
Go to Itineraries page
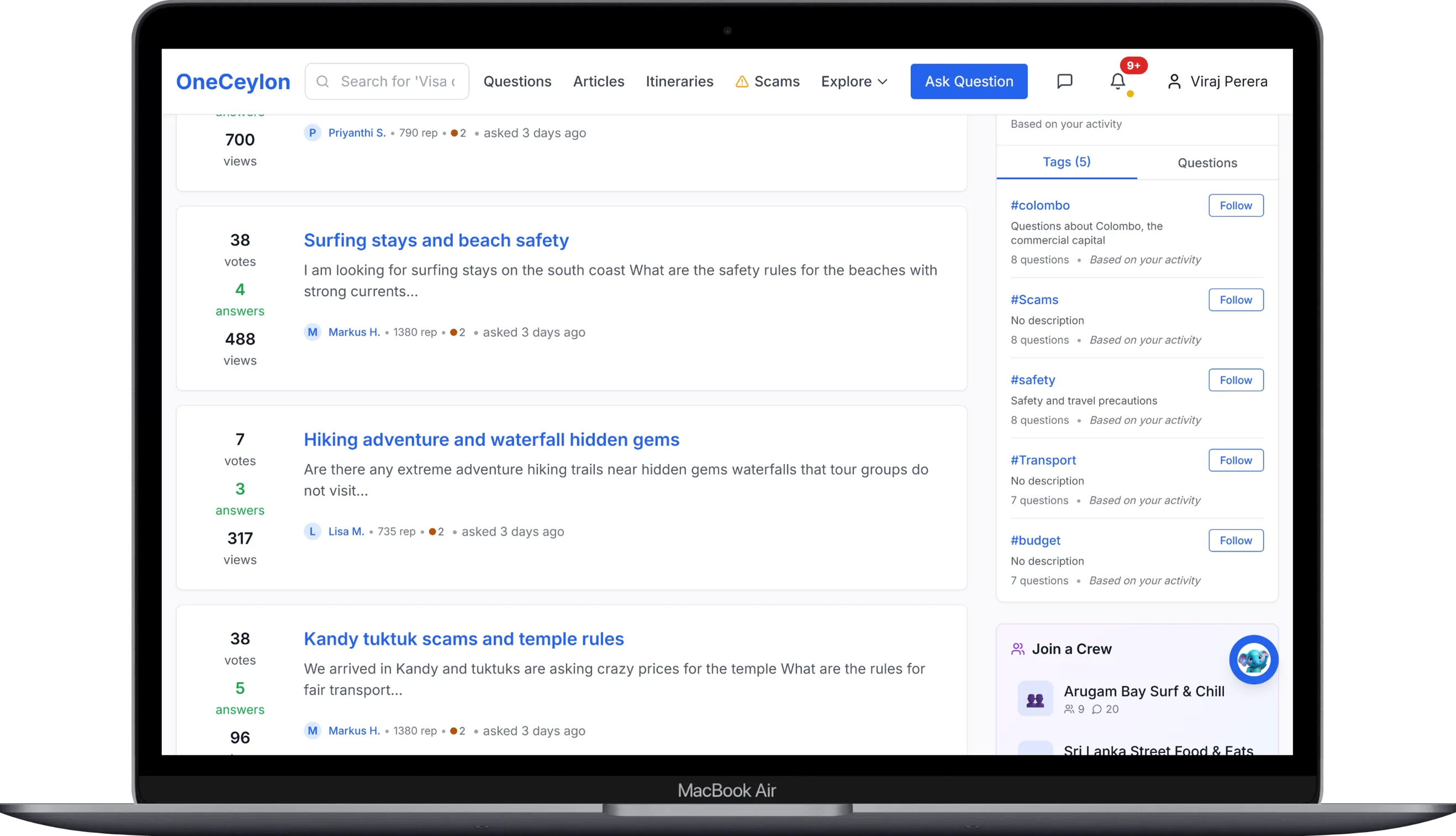679,82
